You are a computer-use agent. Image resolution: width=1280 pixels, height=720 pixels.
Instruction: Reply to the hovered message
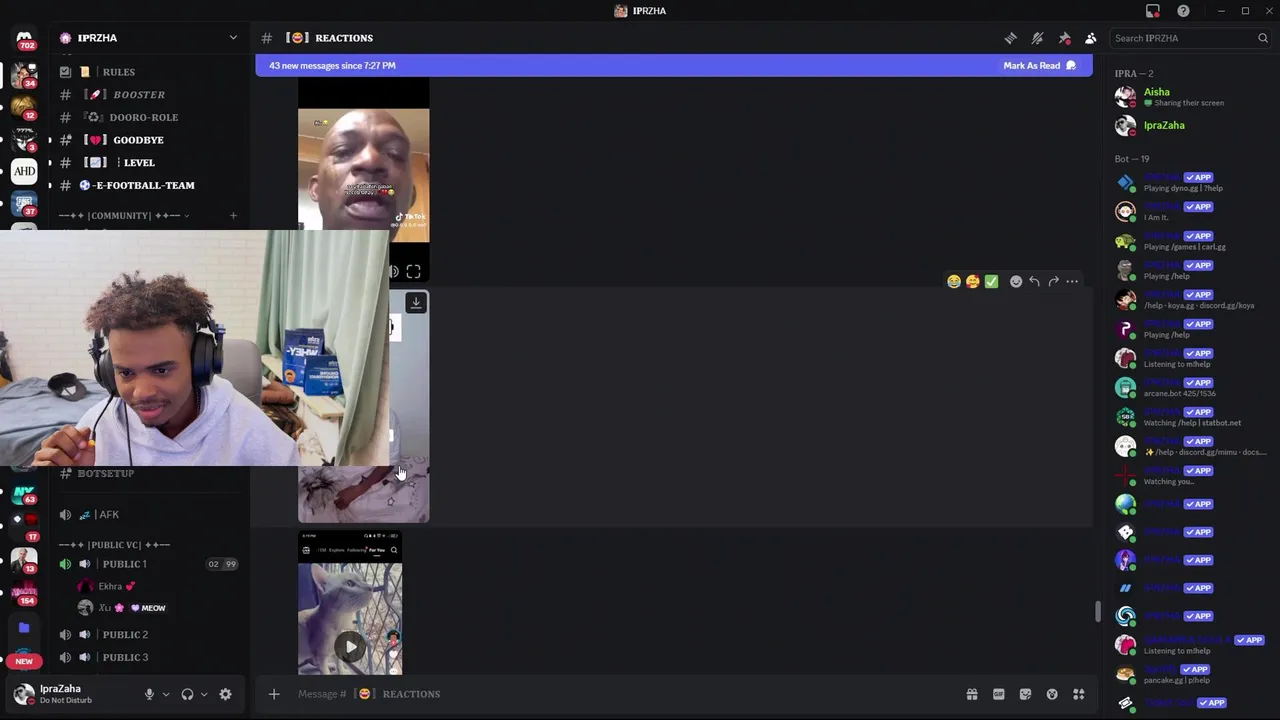click(x=1035, y=282)
